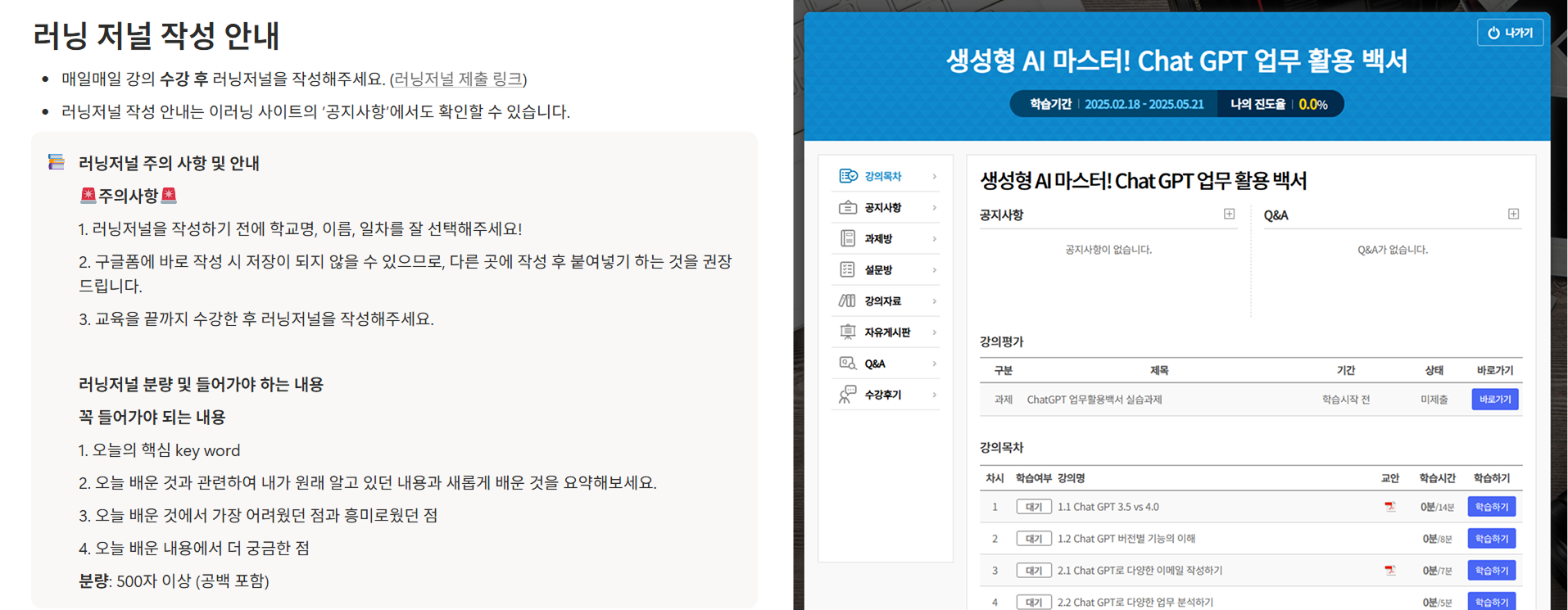
Task: Click the 0분/7분 study time
Action: [1437, 571]
